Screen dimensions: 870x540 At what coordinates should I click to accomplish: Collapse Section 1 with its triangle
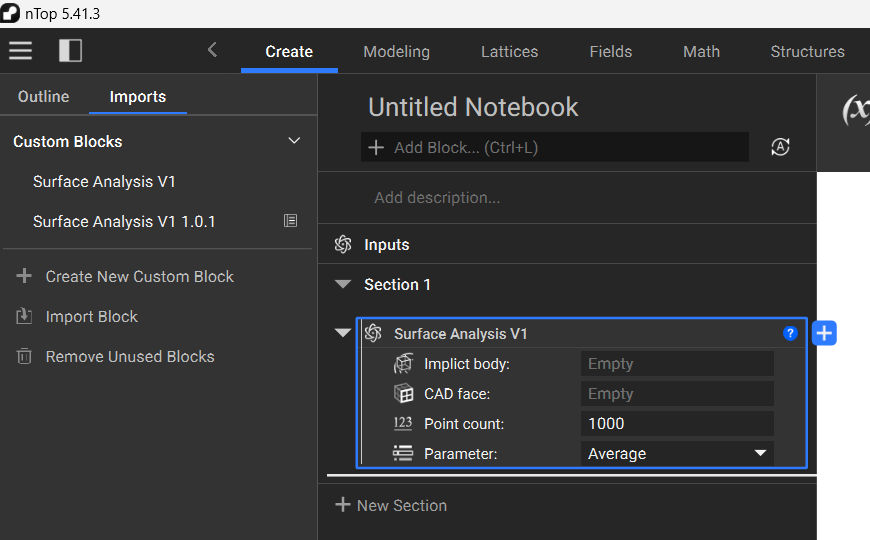[343, 284]
